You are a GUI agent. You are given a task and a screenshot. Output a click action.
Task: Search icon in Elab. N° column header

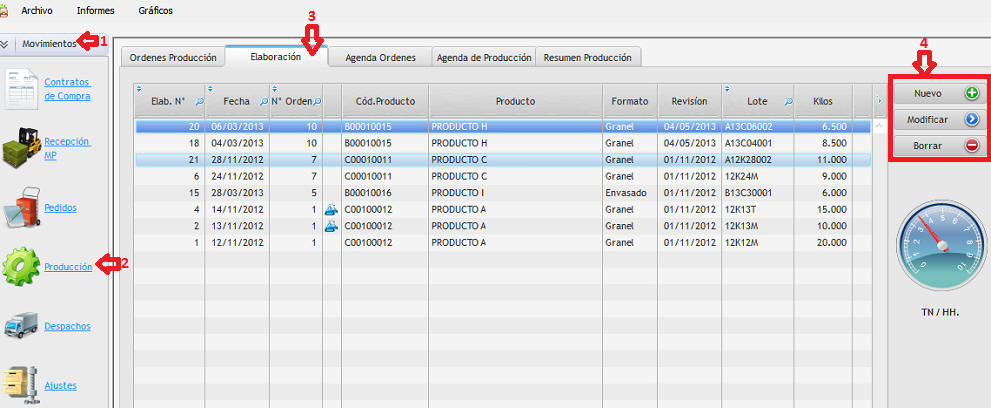point(200,101)
